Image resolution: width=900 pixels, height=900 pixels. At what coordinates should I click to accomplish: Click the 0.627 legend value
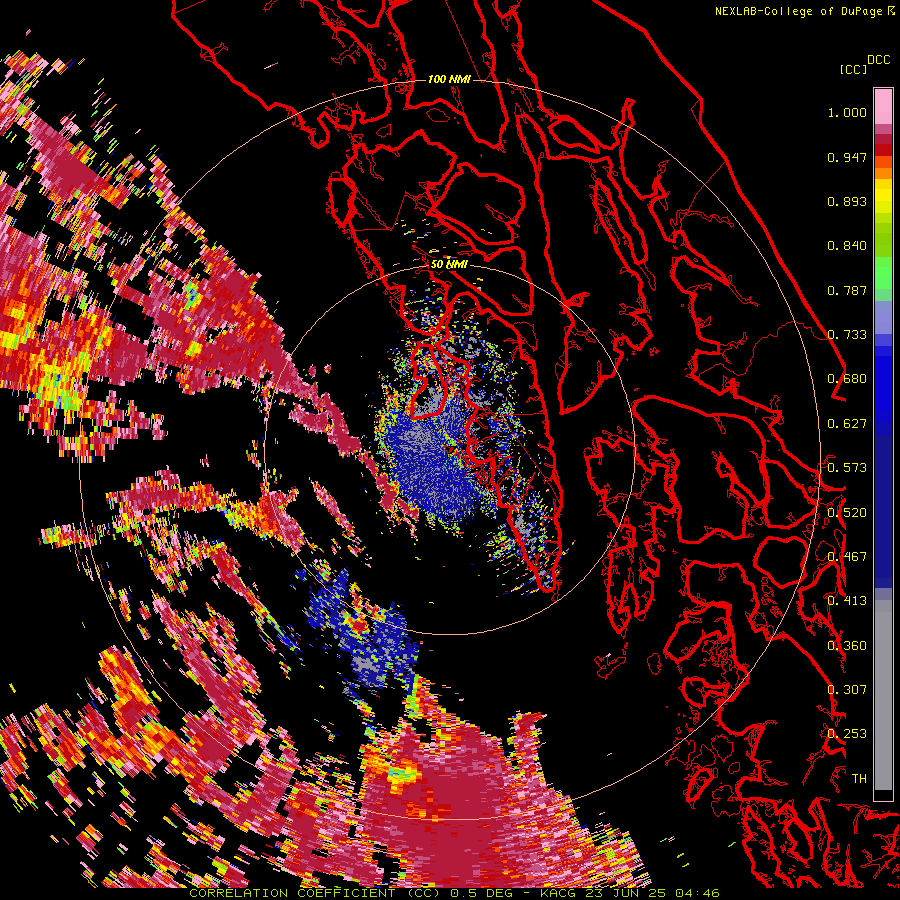847,424
